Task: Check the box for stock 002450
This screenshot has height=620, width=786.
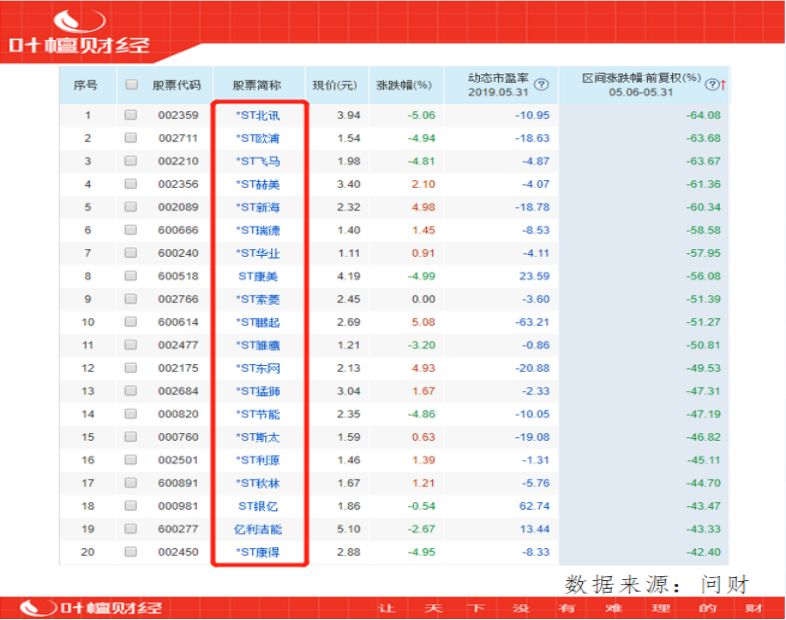Action: click(x=131, y=552)
